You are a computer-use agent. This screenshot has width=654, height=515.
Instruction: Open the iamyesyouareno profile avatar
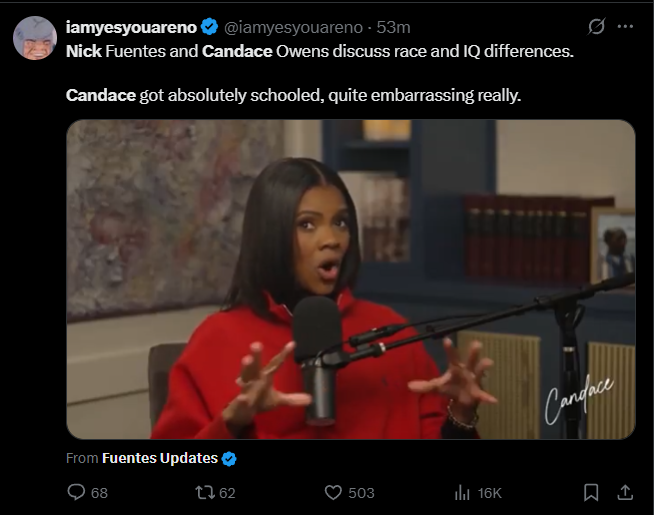(35, 38)
